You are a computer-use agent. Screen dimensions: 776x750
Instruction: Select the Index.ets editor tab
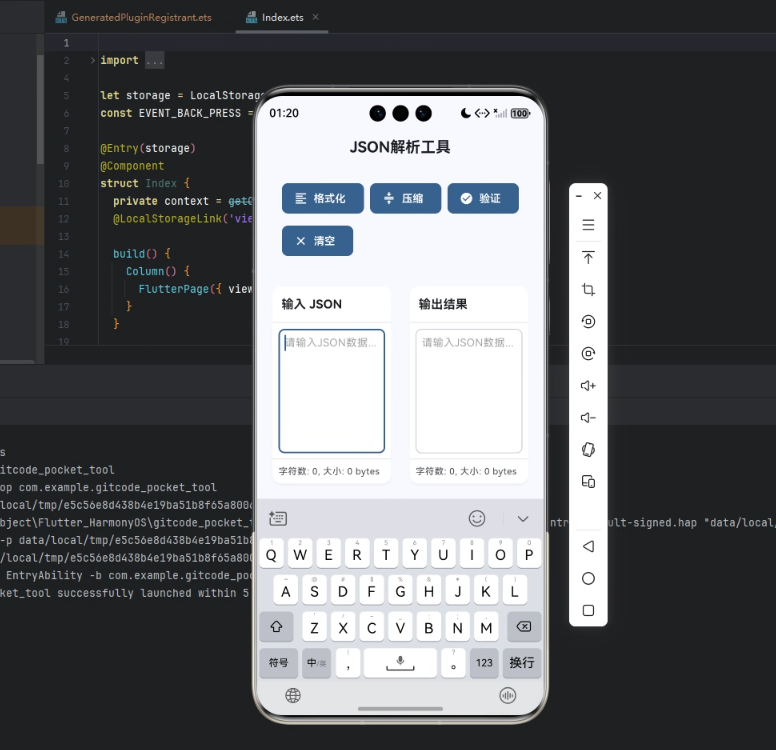[282, 17]
